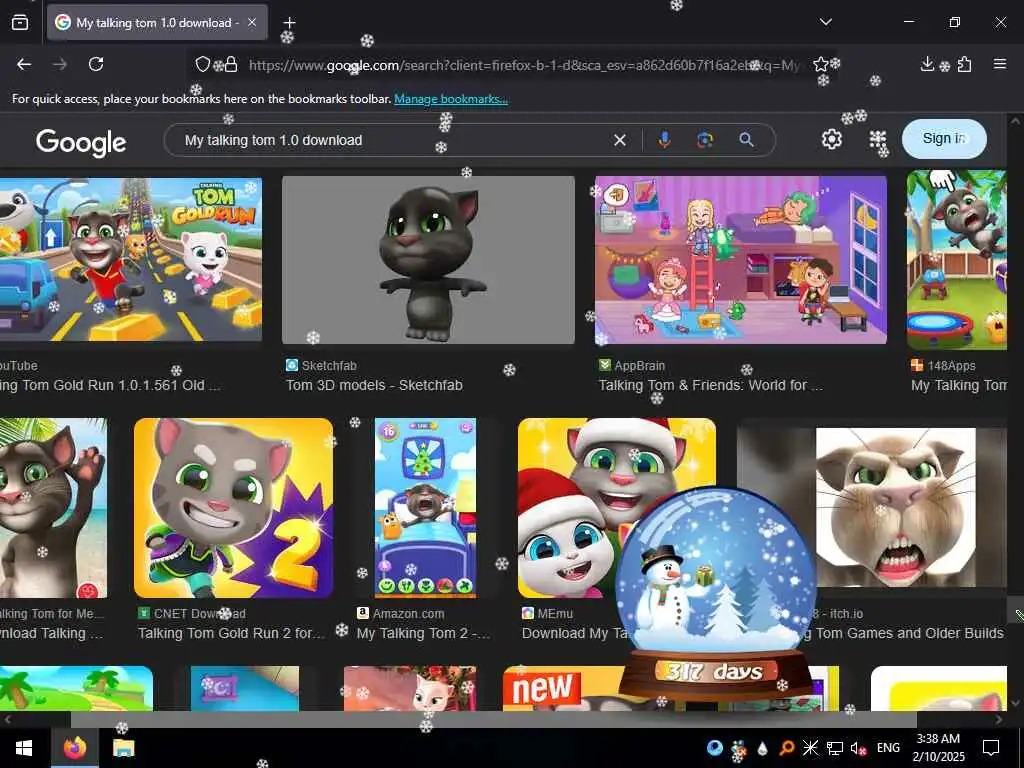
Task: Click the ENG language indicator
Action: pos(888,748)
